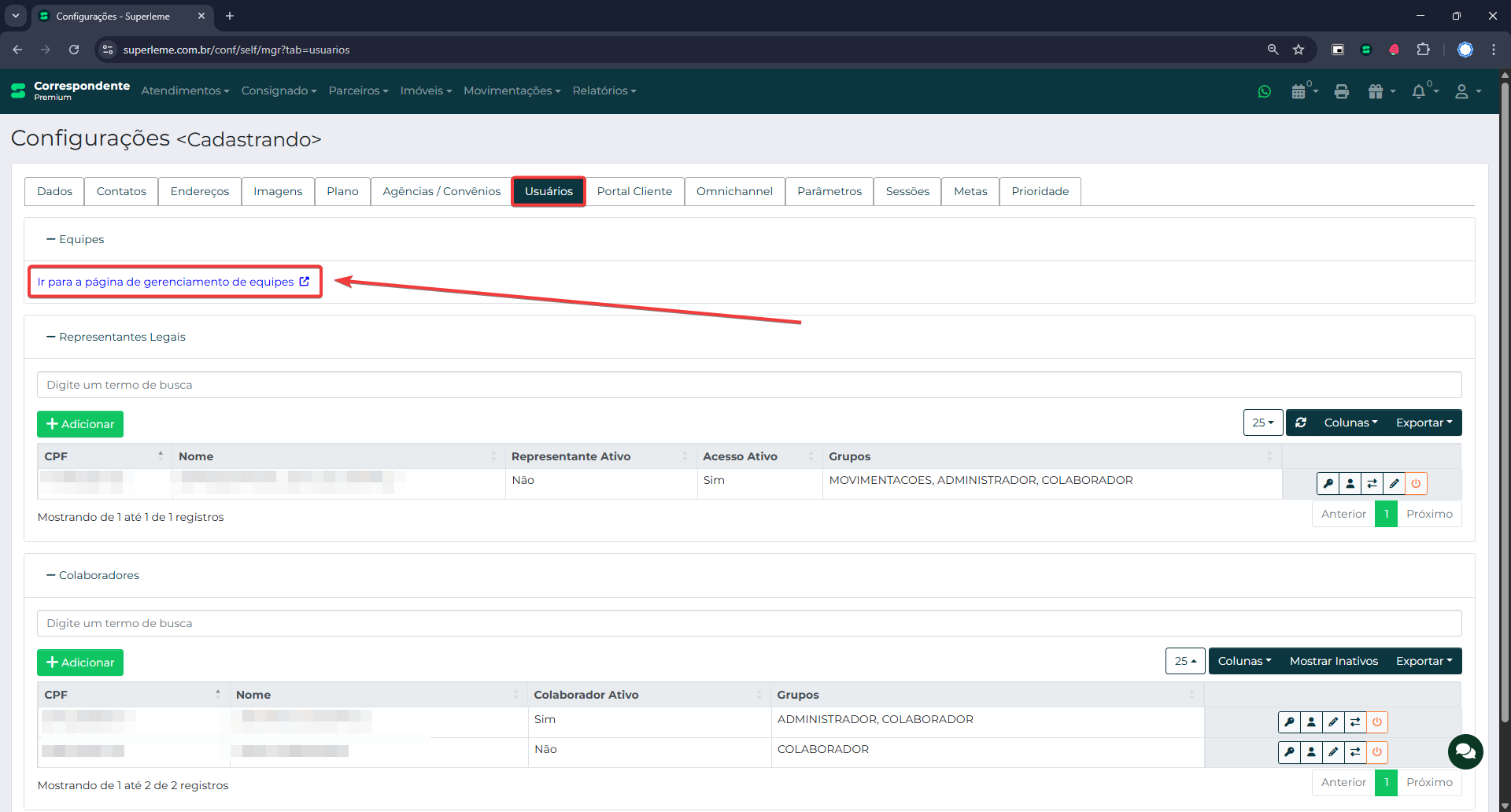Open Colunas dropdown in Representantes Legais
This screenshot has height=812, width=1511.
pos(1350,423)
